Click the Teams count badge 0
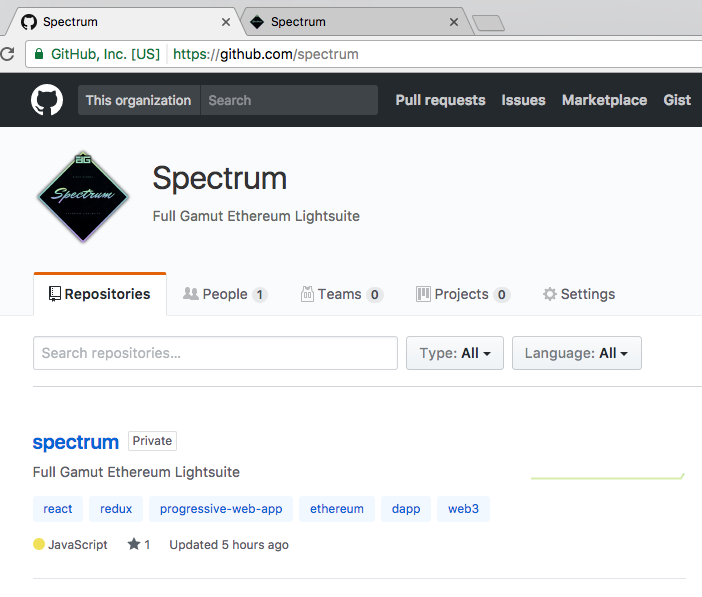The width and height of the screenshot is (702, 597). point(375,295)
